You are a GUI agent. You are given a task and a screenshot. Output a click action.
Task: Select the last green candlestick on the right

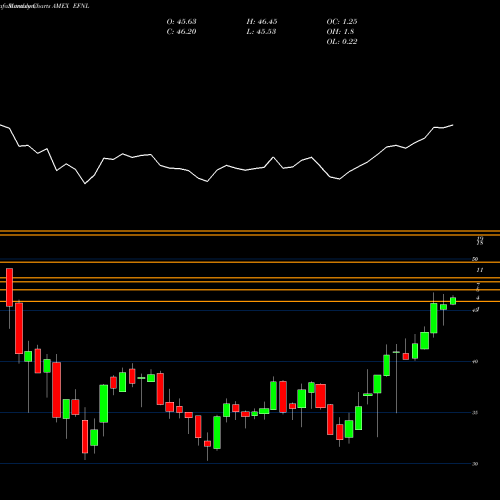coord(453,300)
